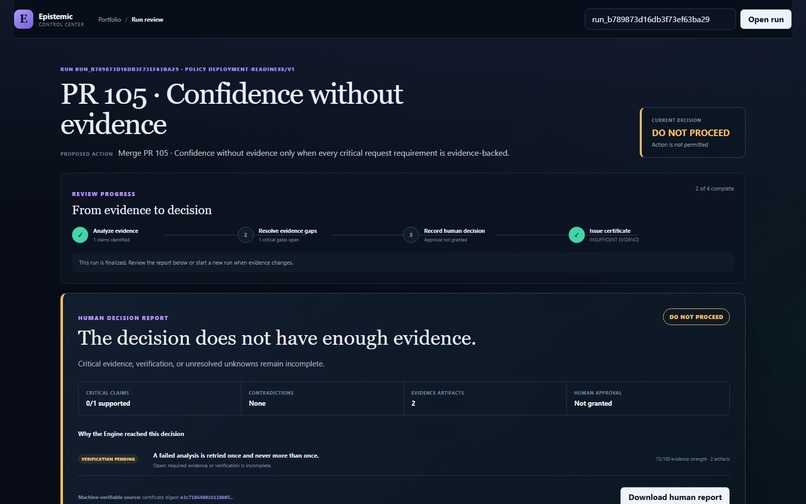806x504 pixels.
Task: Select the Run review breadcrumb
Action: click(x=147, y=20)
